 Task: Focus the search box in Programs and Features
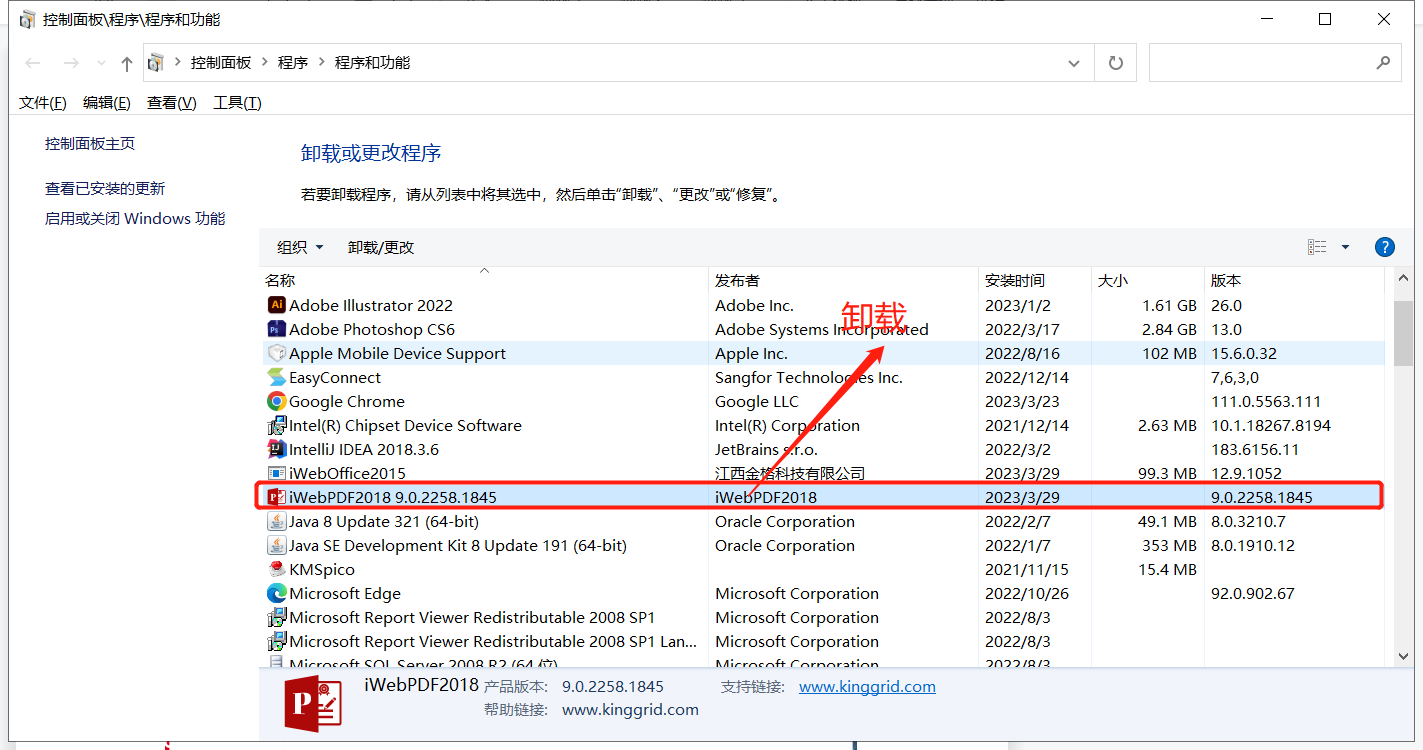coord(1273,63)
